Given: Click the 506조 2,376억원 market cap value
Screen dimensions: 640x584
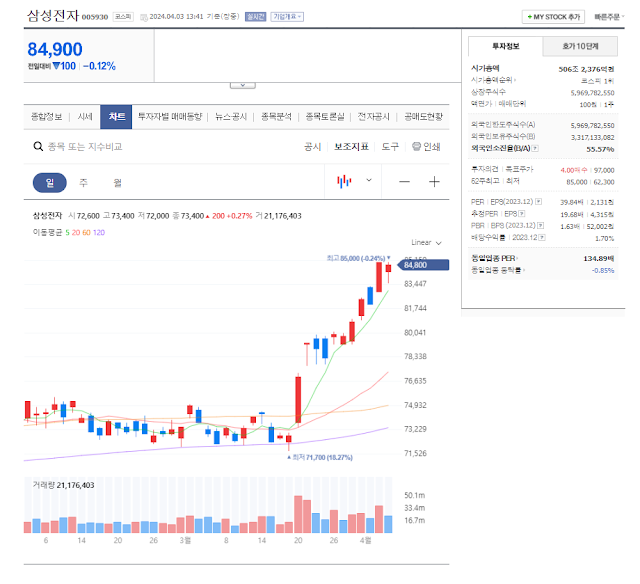Looking at the screenshot, I should click(587, 69).
